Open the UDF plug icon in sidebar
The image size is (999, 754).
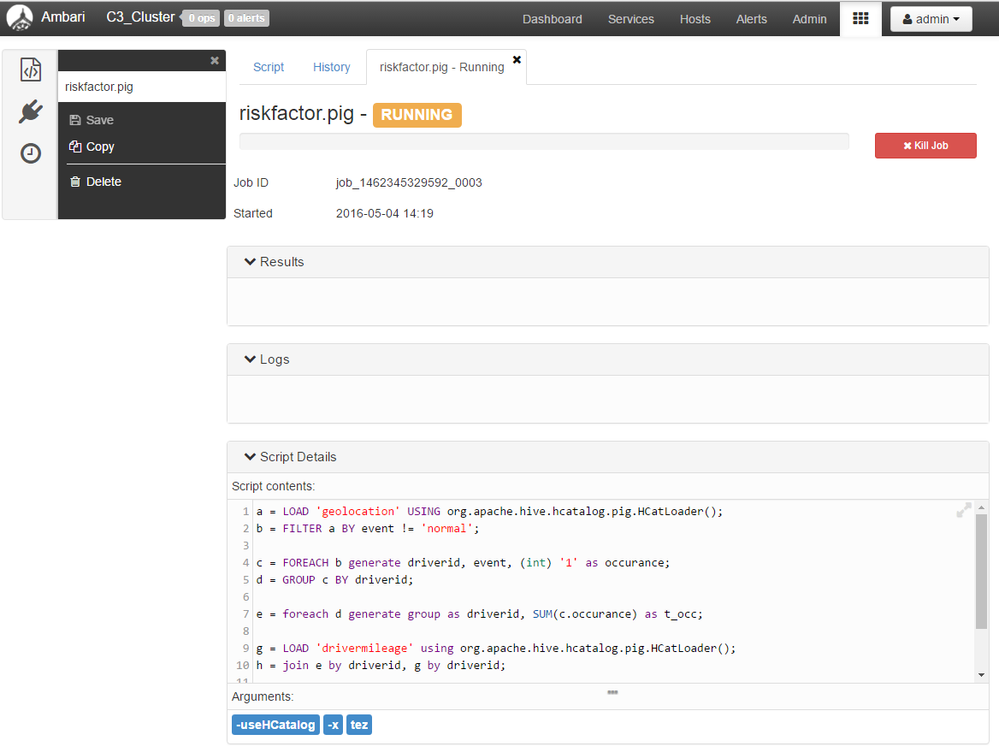[31, 112]
